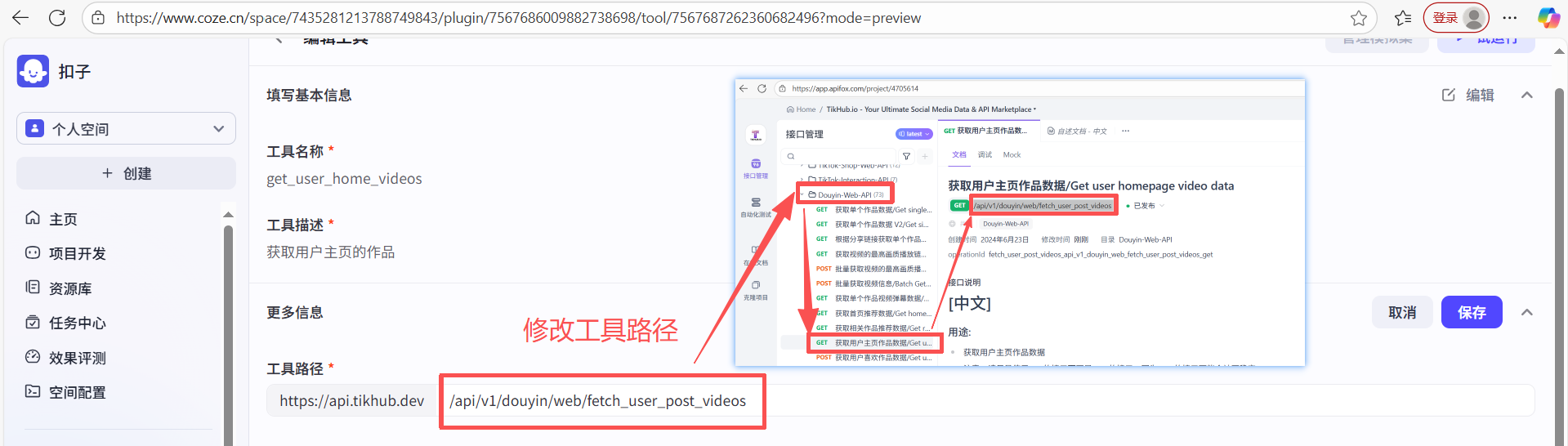This screenshot has height=446, width=1568.
Task: Click the site info lock icon
Action: 98,18
